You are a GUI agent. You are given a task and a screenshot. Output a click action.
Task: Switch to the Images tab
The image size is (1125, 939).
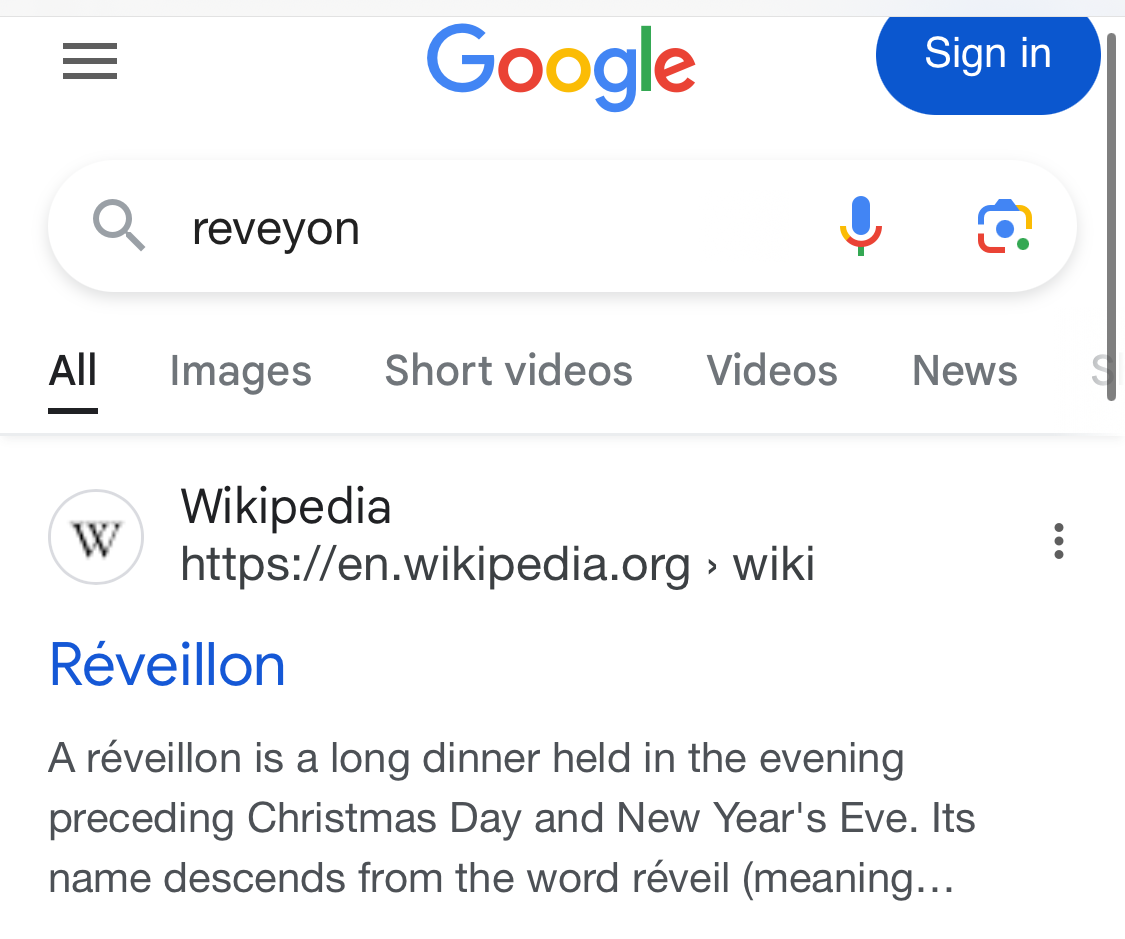click(240, 371)
